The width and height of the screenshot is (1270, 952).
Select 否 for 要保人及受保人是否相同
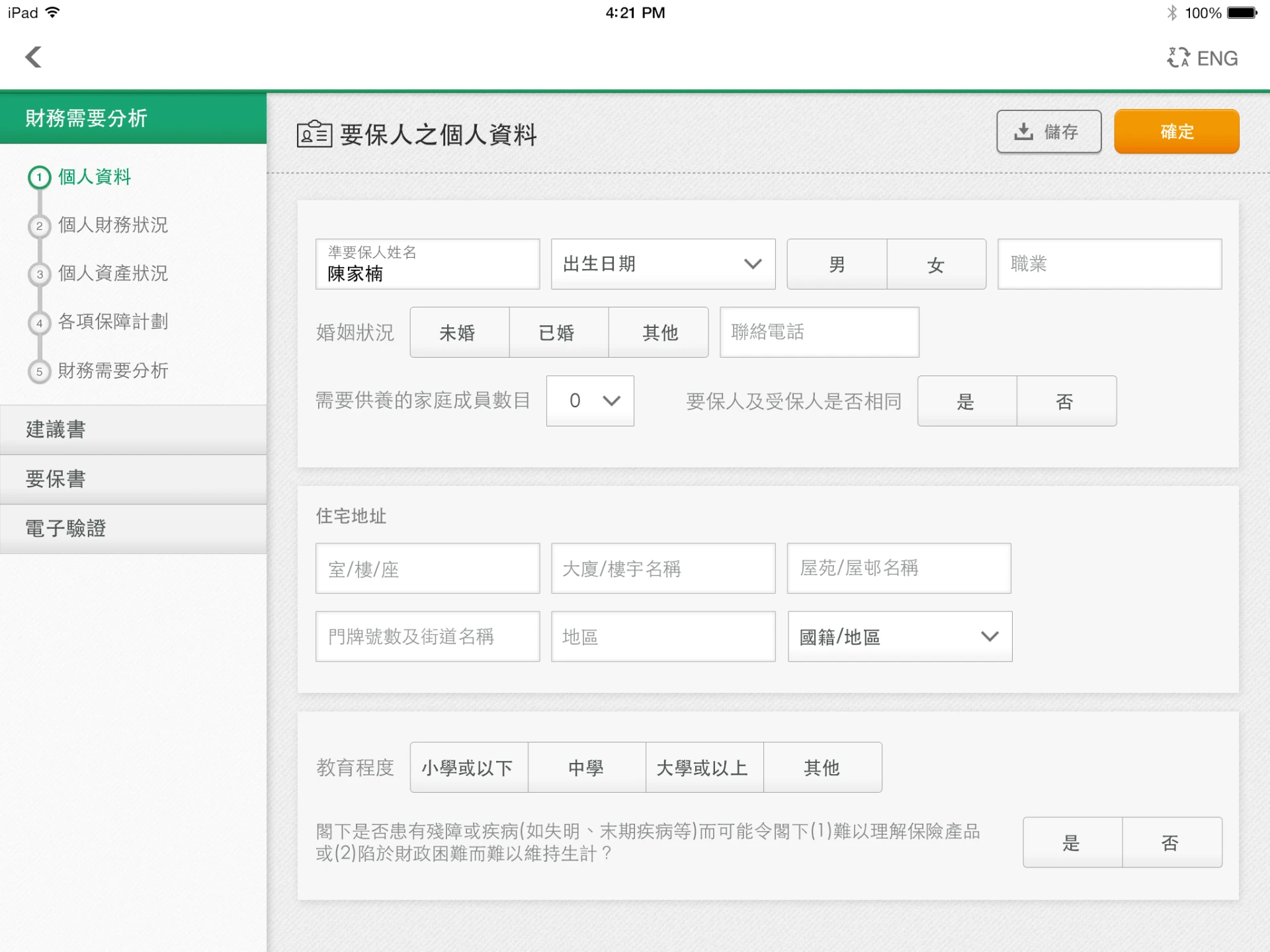point(1067,401)
